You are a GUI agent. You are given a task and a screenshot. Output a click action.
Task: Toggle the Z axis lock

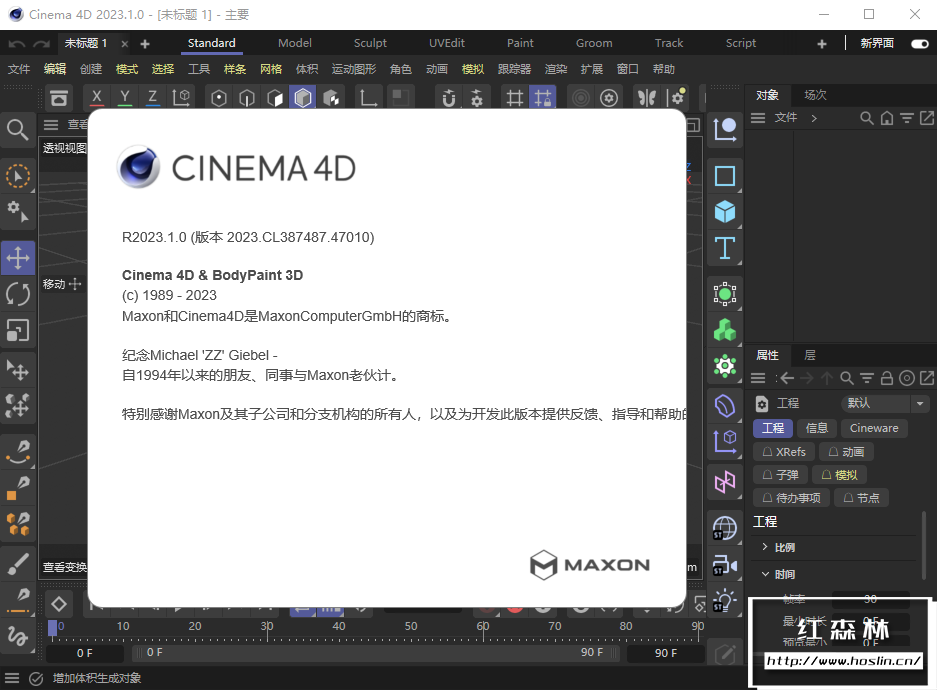(x=152, y=97)
